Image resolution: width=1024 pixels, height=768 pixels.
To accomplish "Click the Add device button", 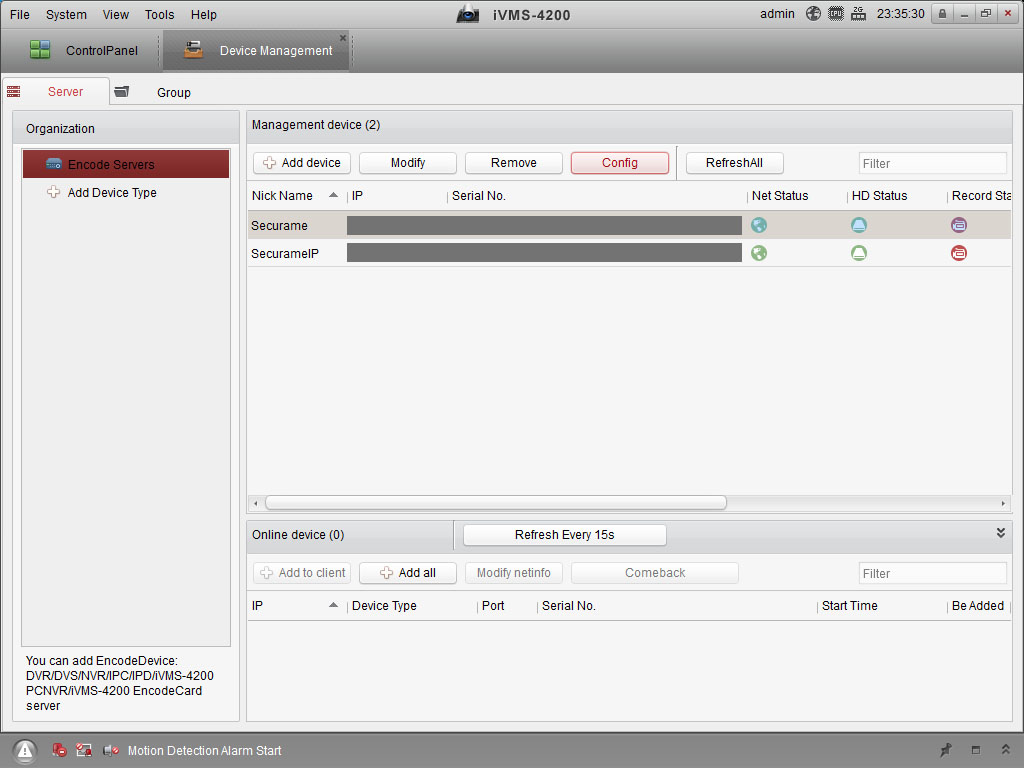I will [302, 163].
